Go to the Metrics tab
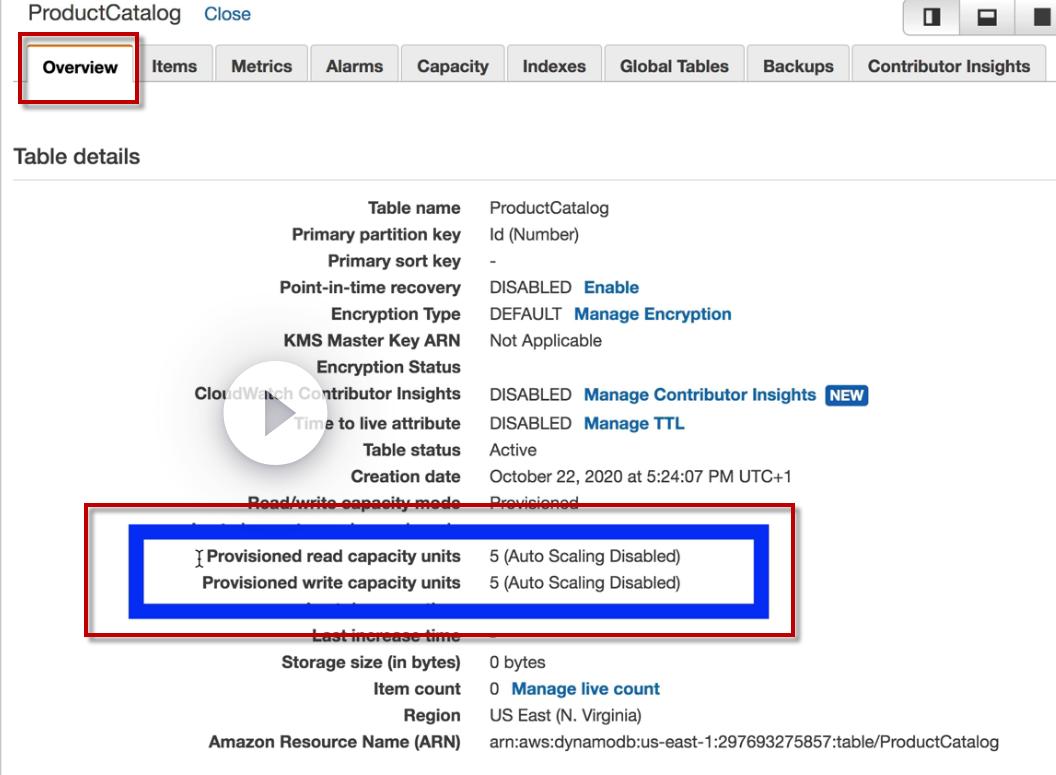 pyautogui.click(x=261, y=67)
